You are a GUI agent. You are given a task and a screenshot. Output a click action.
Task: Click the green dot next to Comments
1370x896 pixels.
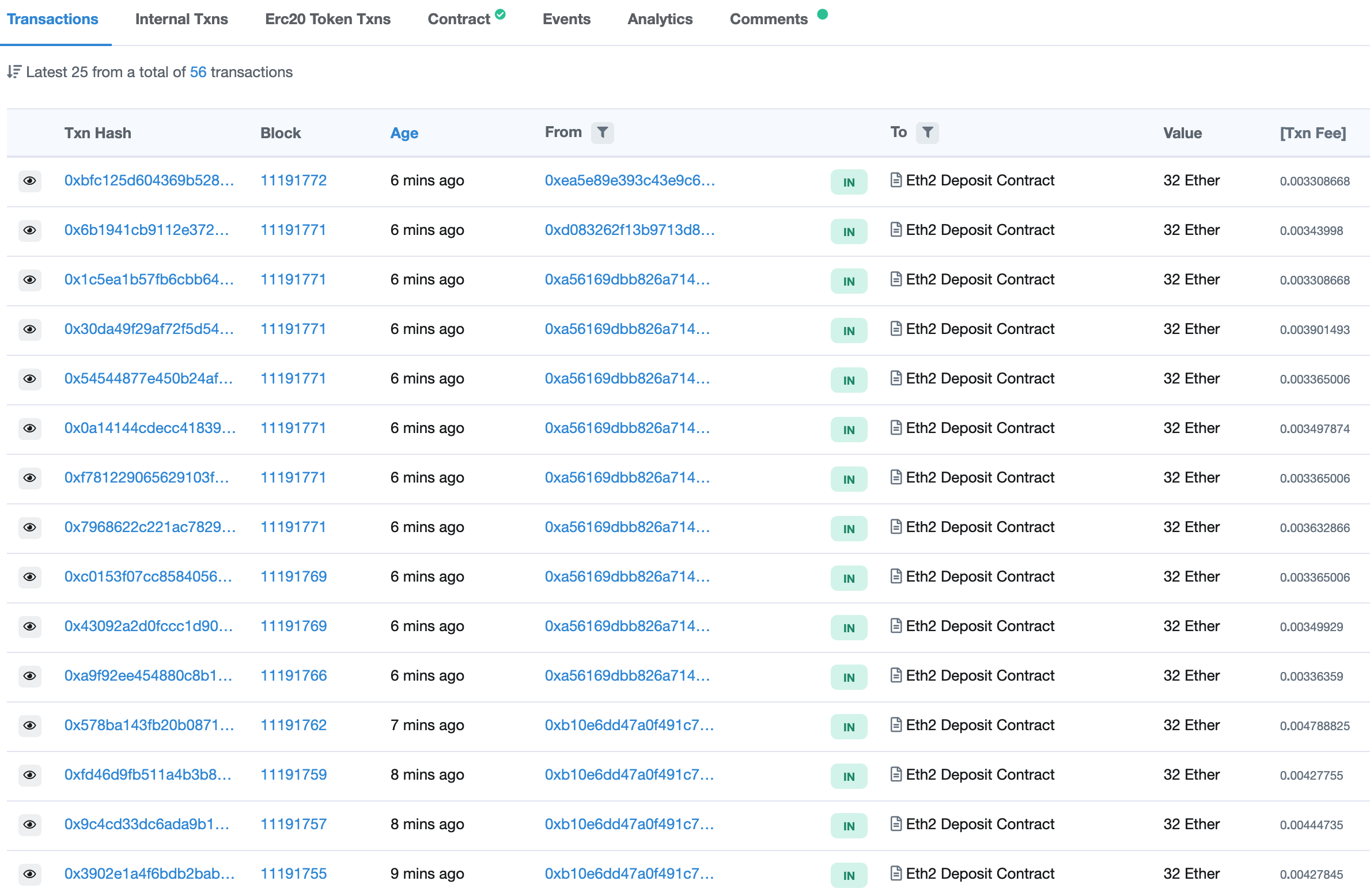coord(823,14)
